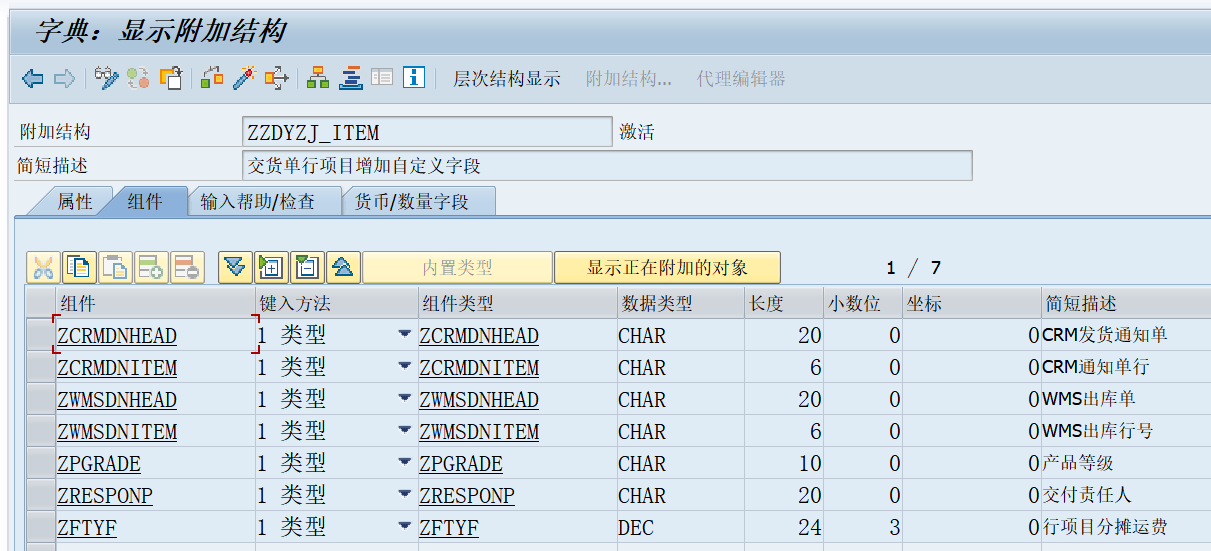This screenshot has width=1211, height=551.
Task: Select the ZCRMDNHEAD row selector box
Action: click(x=40, y=336)
